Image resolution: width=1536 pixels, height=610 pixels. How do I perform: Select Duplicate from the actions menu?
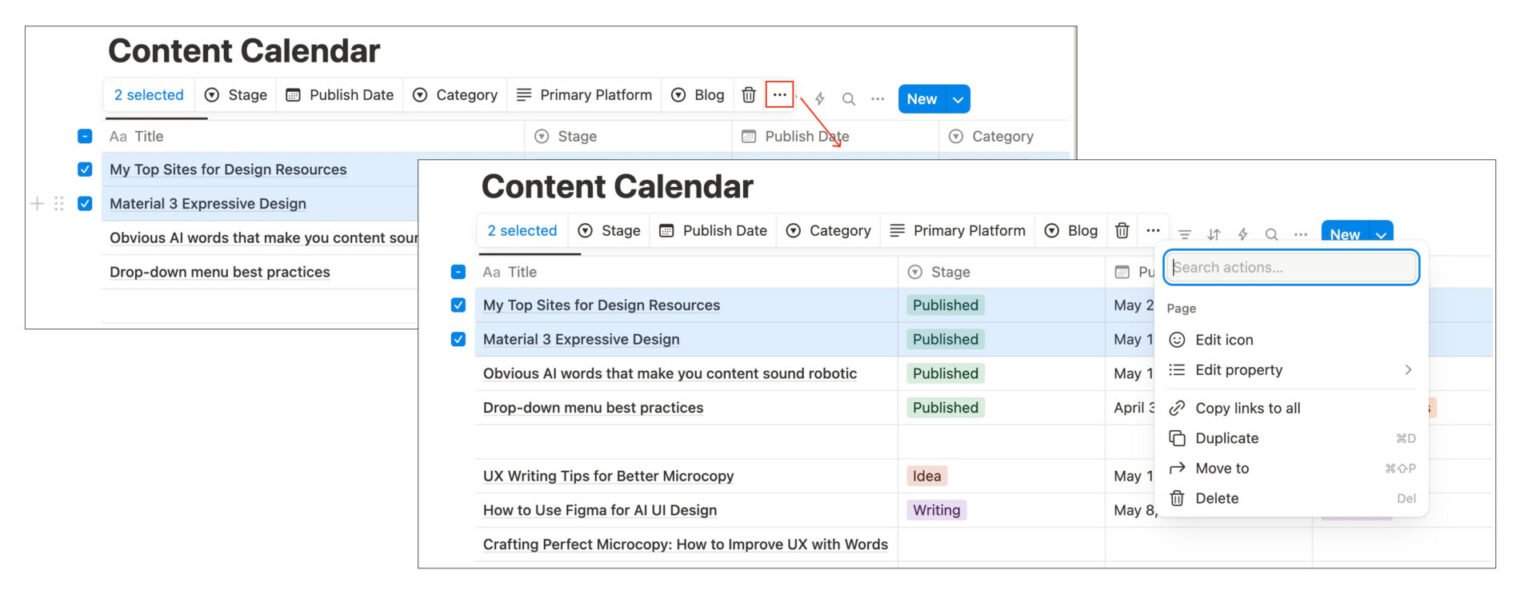(x=1226, y=438)
